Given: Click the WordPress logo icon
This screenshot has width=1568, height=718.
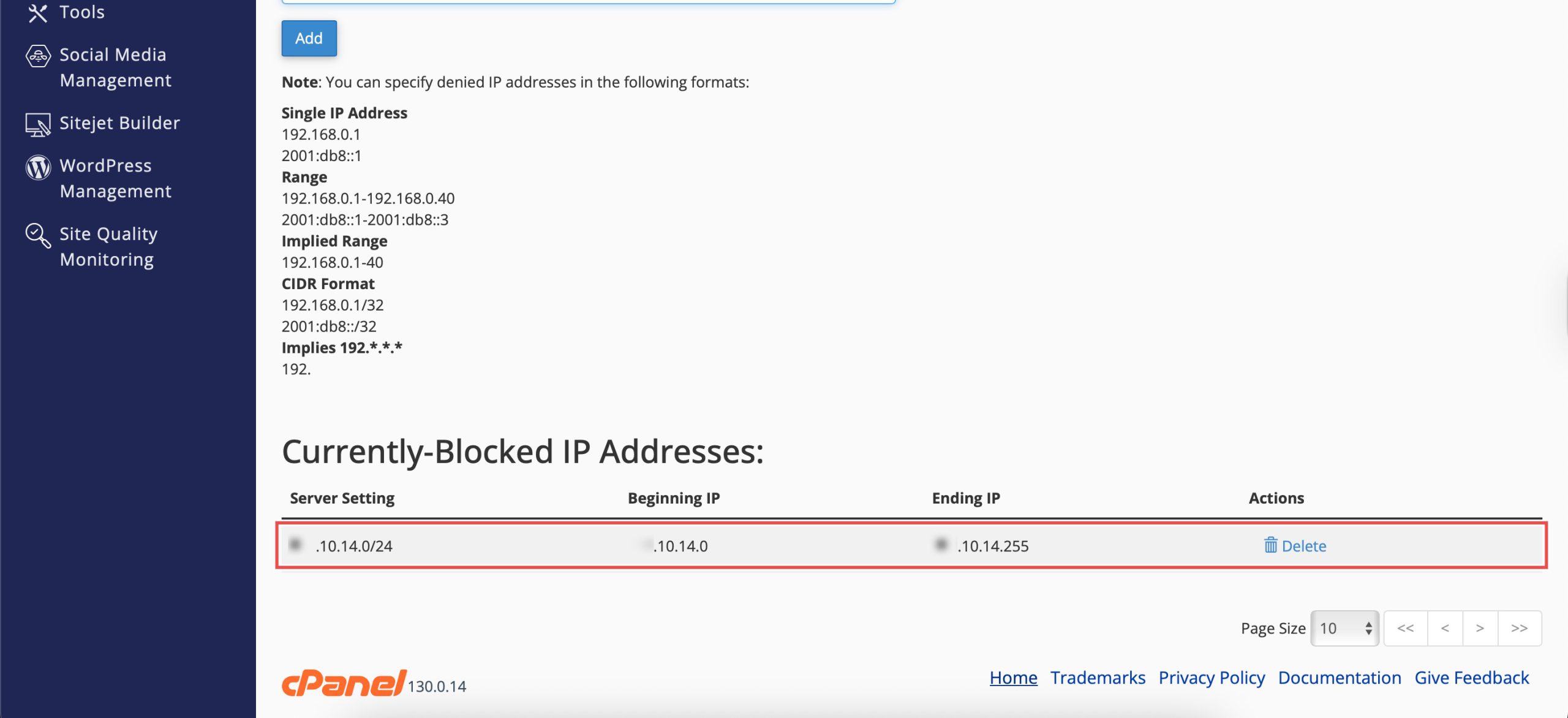Looking at the screenshot, I should tap(38, 167).
